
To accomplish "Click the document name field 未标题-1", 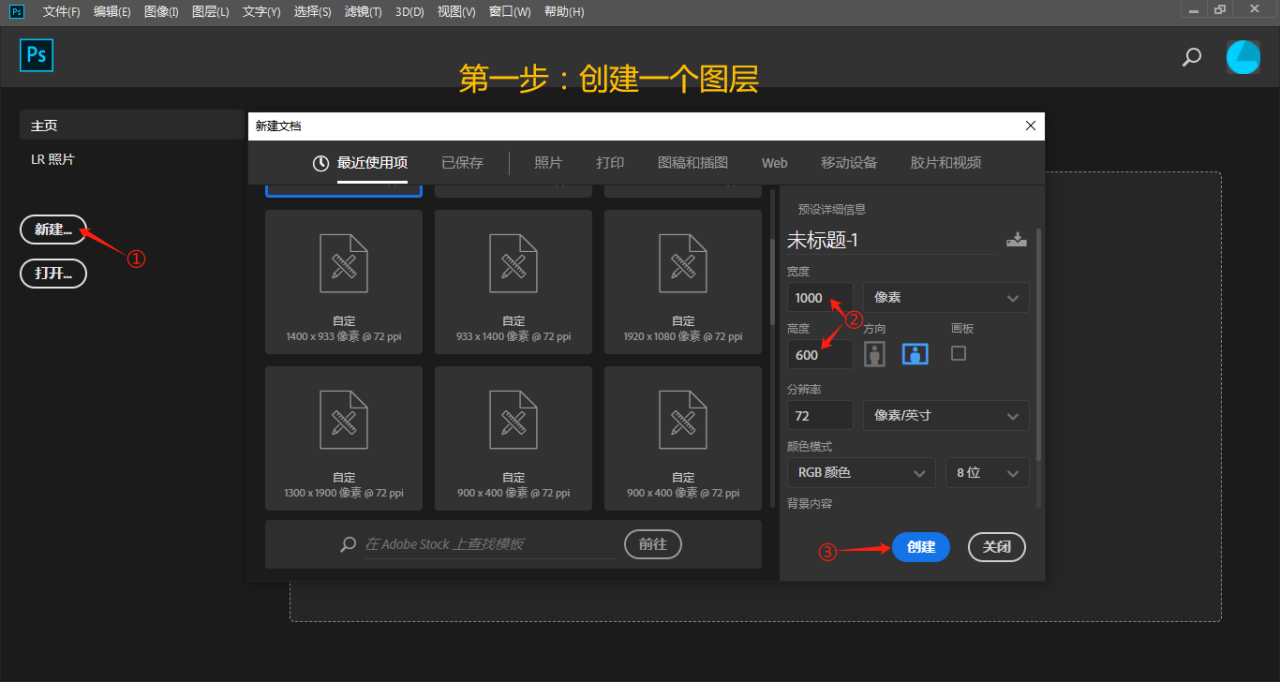I will [892, 240].
